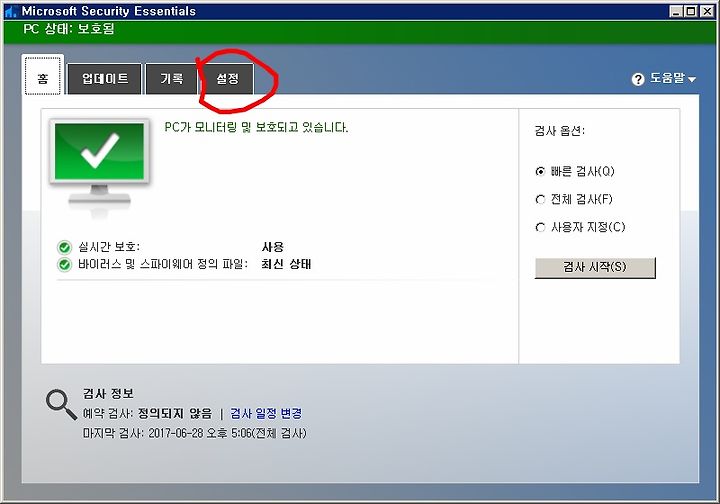Start scan with 검사 시작(S) button
The width and height of the screenshot is (720, 504).
(x=595, y=268)
